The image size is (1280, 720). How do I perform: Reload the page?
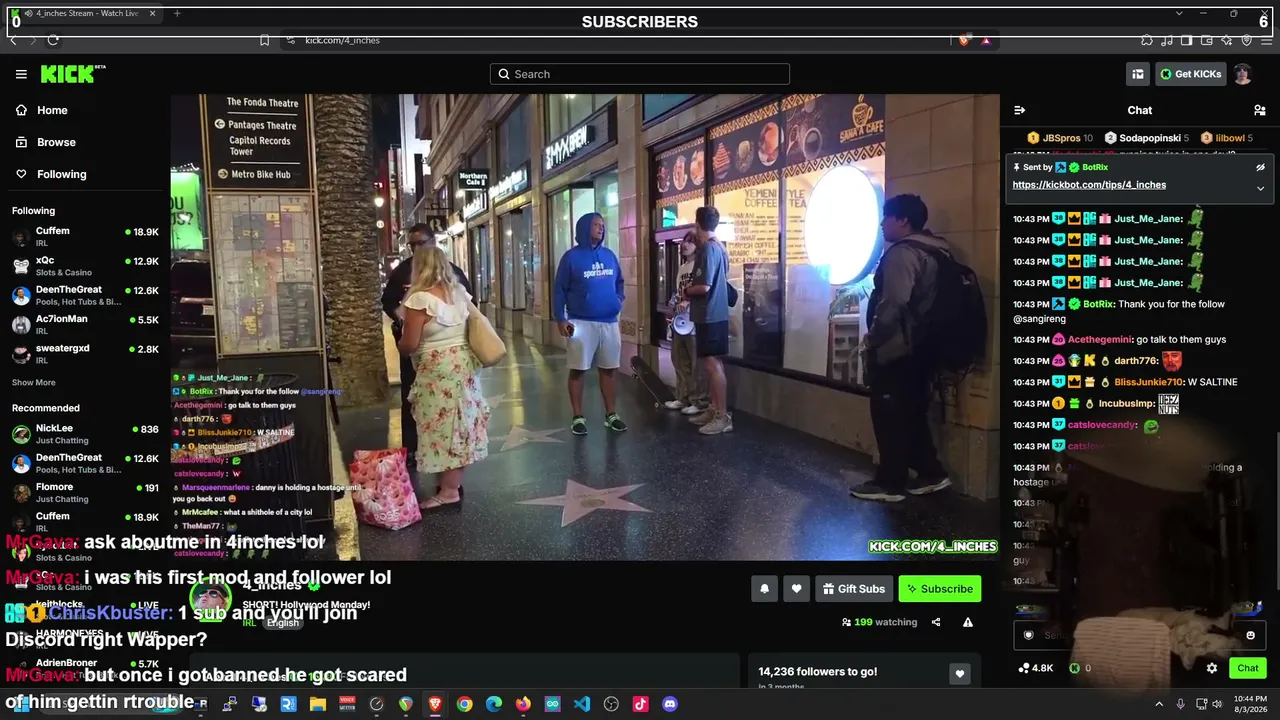click(x=53, y=40)
